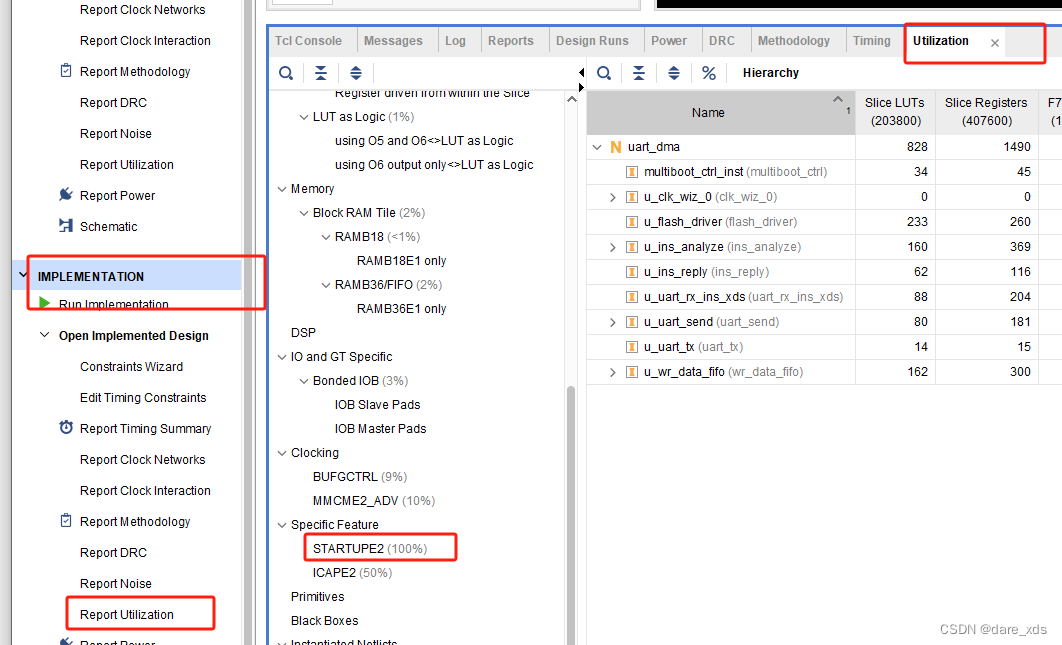Click the Report Power icon in the sidebar
Viewport: 1062px width, 645px height.
point(63,195)
